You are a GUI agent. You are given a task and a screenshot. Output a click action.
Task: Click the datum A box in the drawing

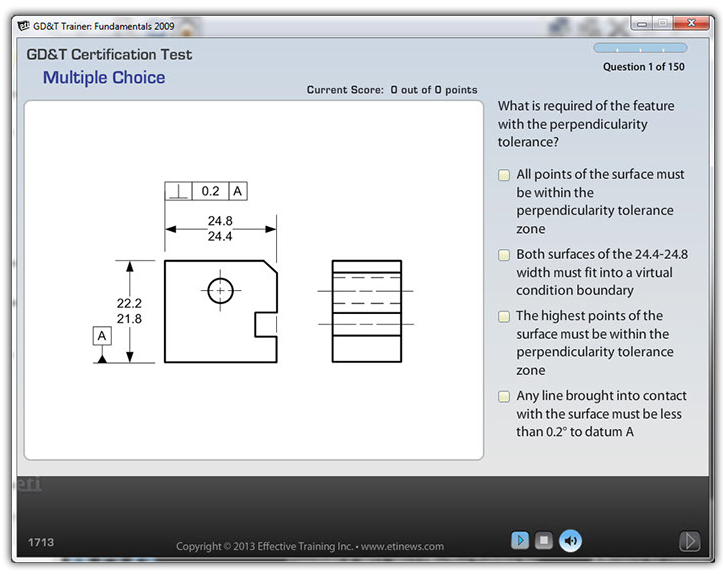point(102,336)
